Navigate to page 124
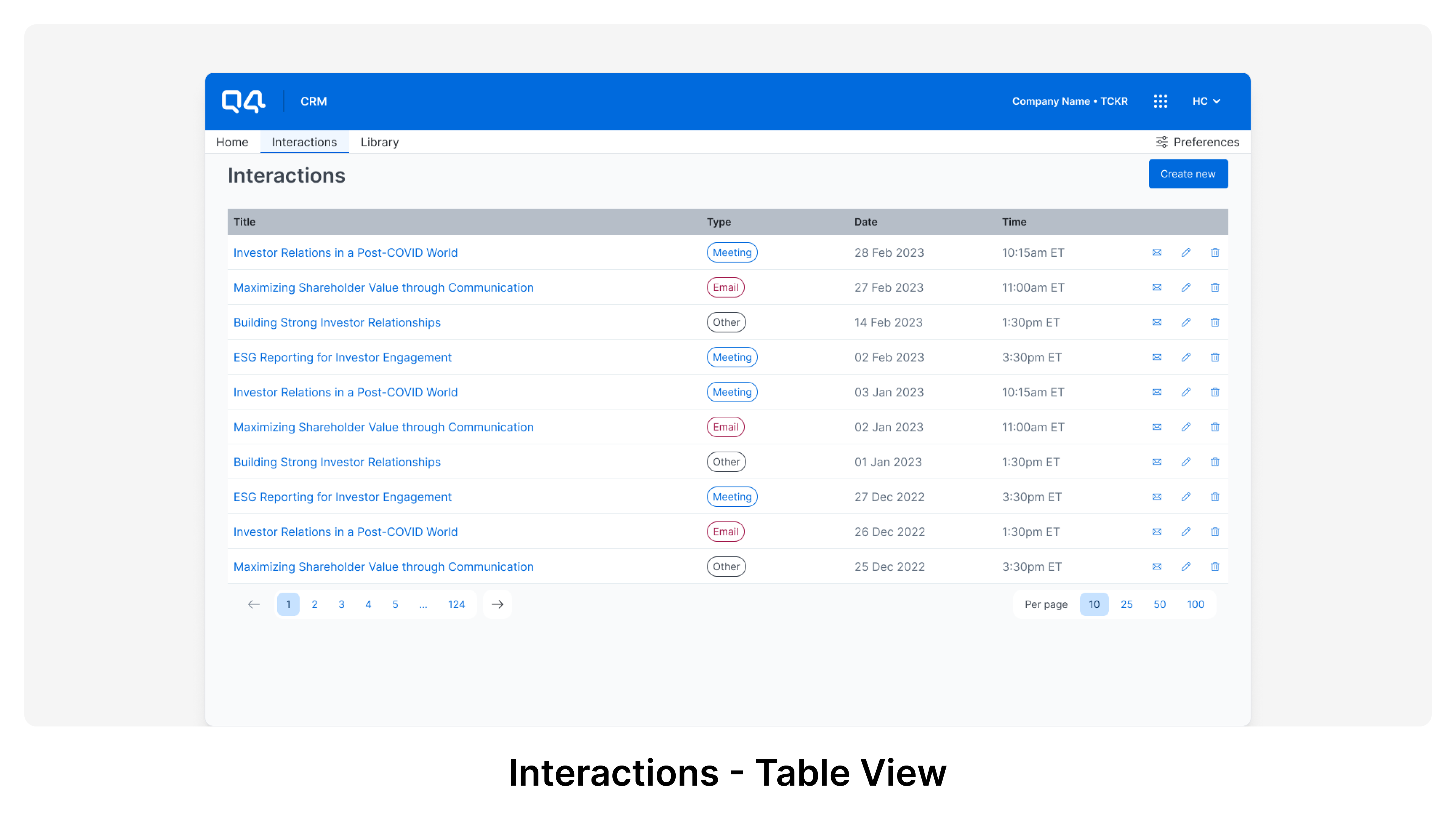1456x819 pixels. click(456, 604)
